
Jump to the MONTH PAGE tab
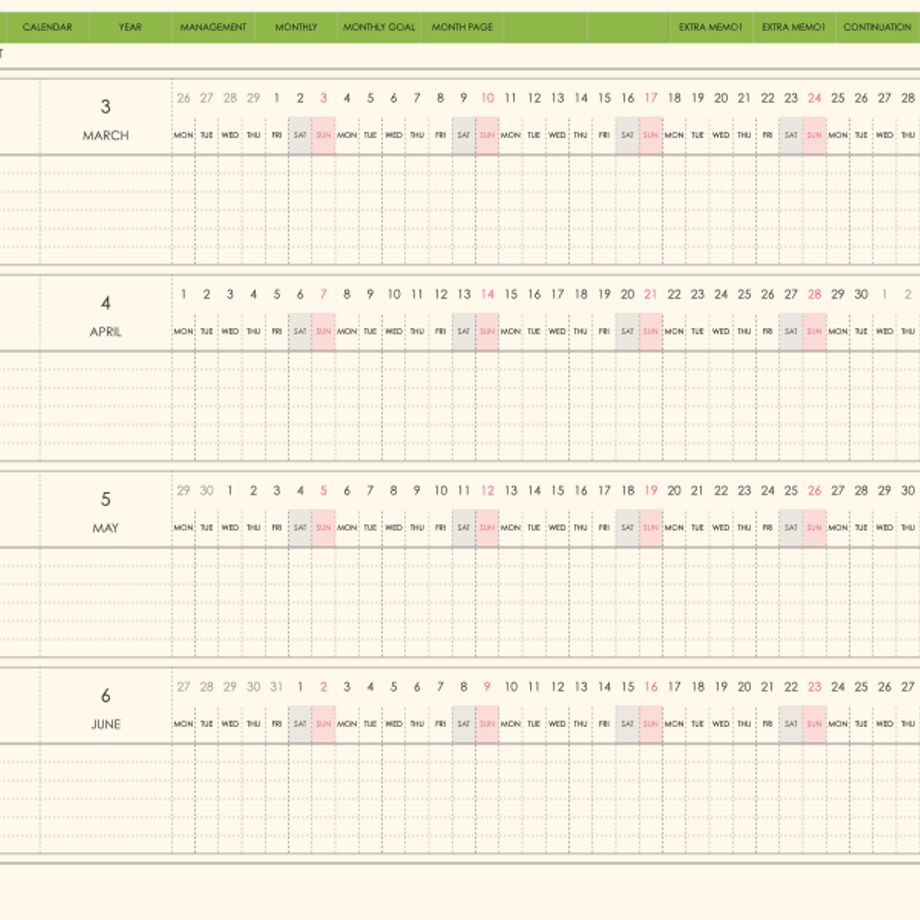[462, 27]
